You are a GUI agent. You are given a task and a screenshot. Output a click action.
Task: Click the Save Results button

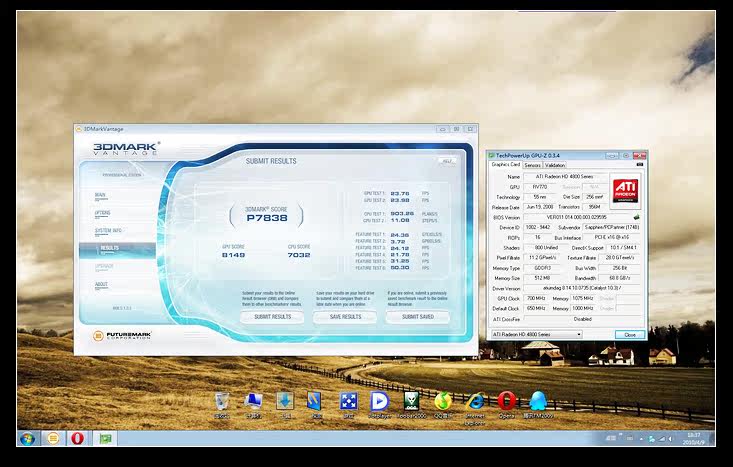click(x=345, y=316)
